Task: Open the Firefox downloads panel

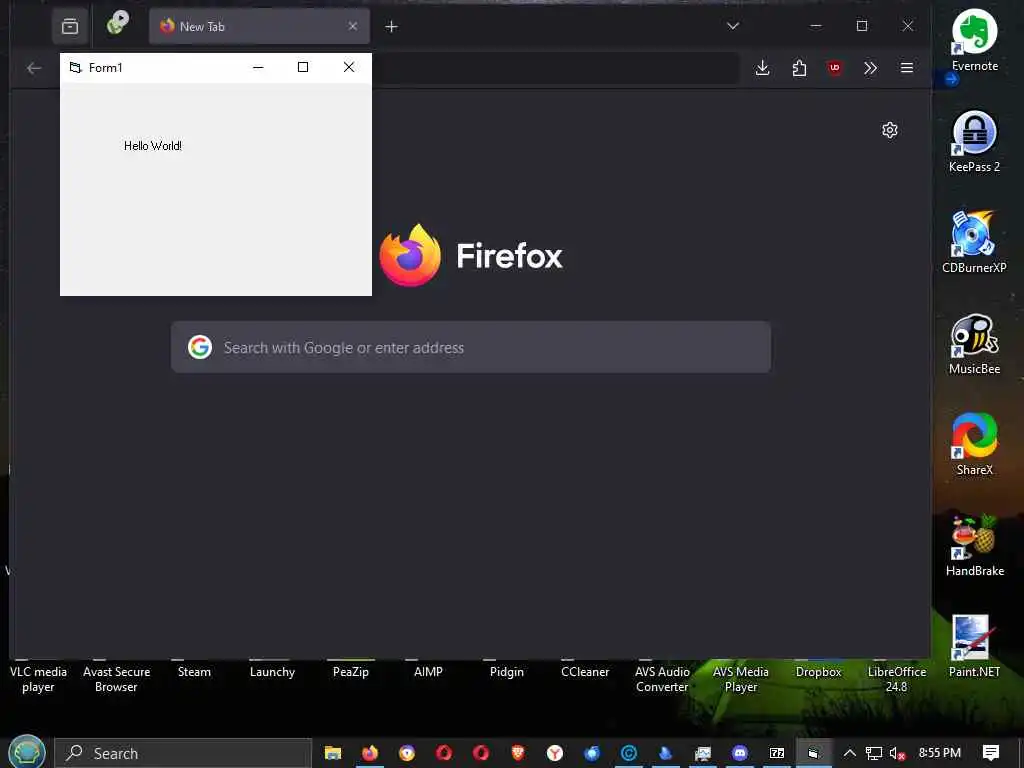Action: 762,68
